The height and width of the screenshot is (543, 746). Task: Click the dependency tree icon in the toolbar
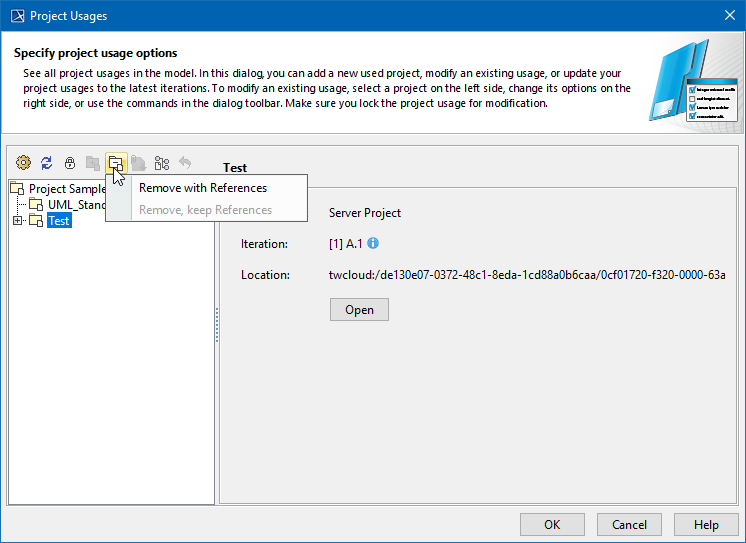coord(162,163)
